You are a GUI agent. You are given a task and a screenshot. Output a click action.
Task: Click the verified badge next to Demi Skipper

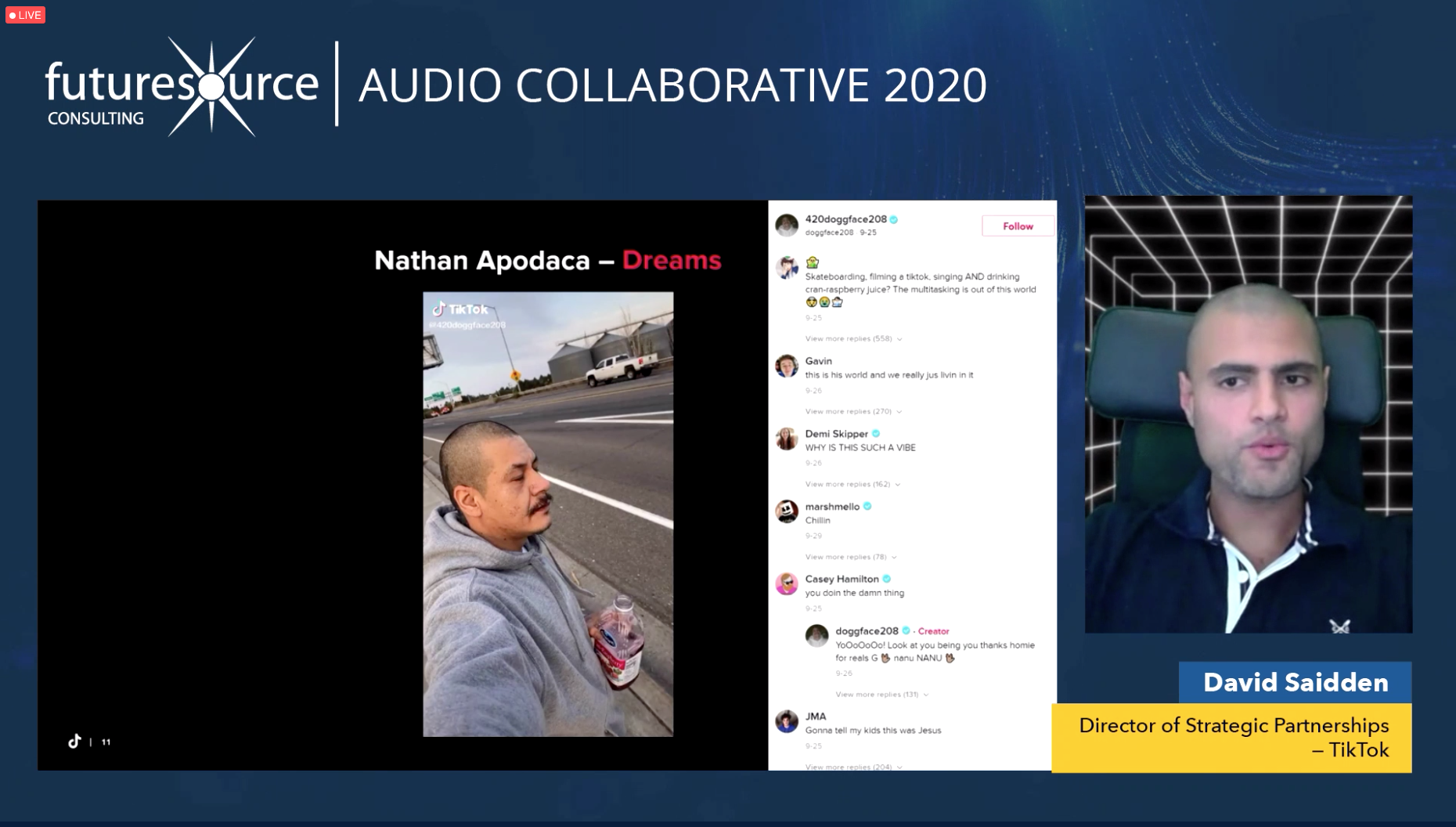click(x=876, y=434)
